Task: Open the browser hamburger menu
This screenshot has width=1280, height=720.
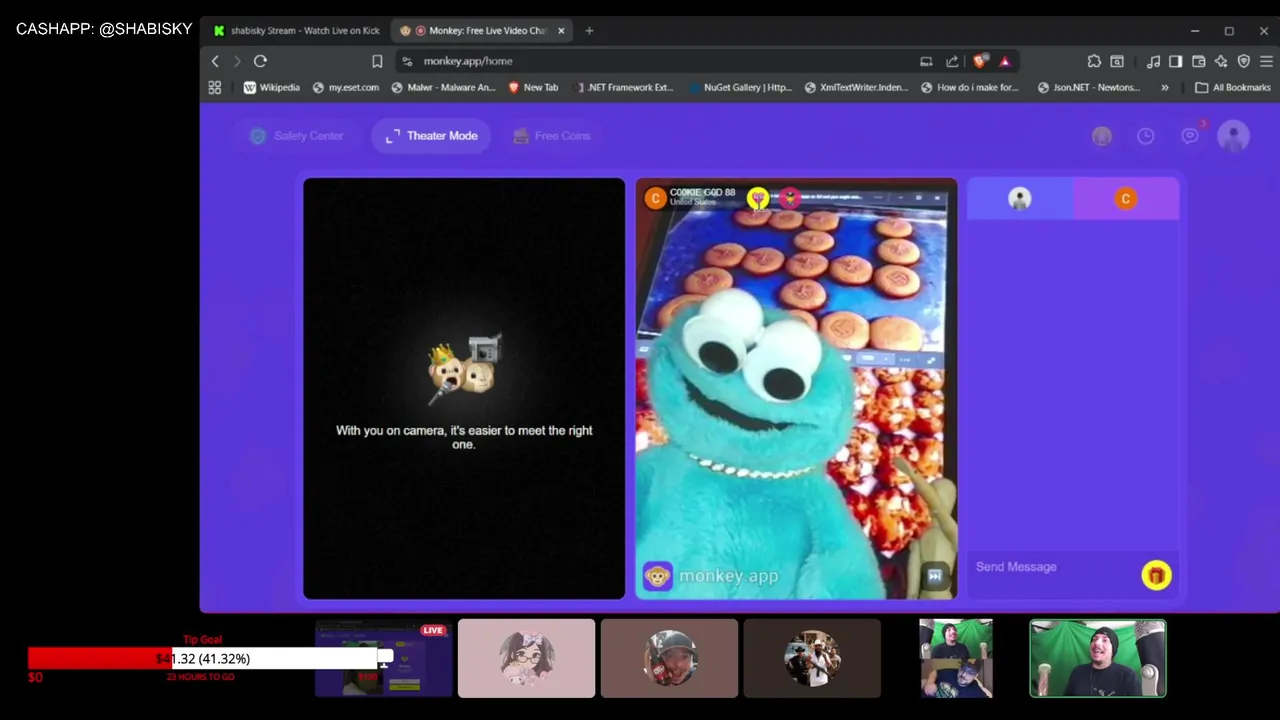Action: tap(1266, 61)
